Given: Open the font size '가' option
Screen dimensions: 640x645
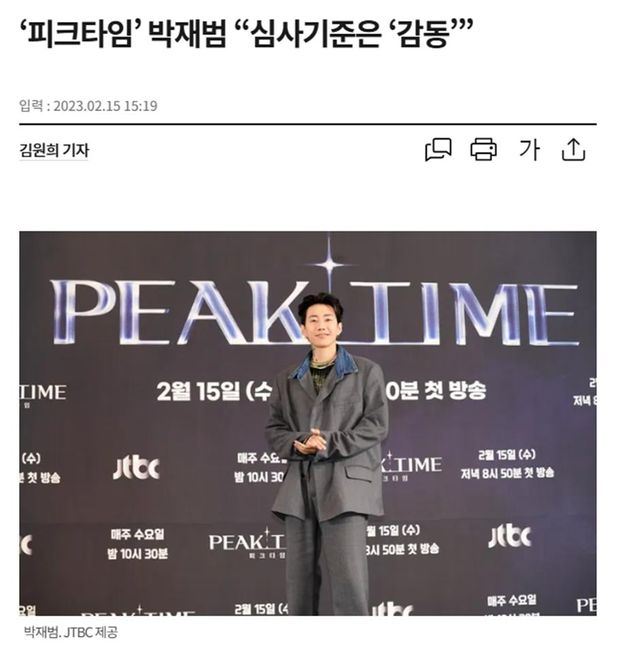Looking at the screenshot, I should click(x=529, y=149).
